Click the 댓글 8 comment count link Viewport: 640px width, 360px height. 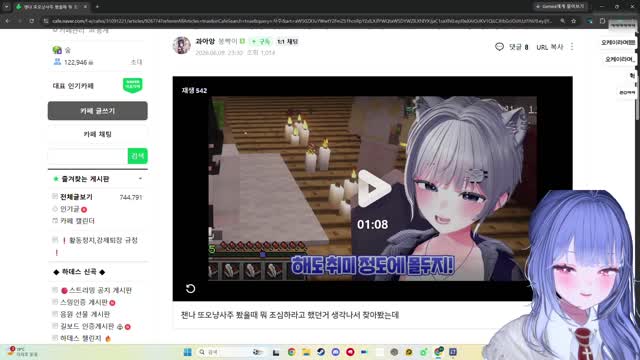coord(518,47)
